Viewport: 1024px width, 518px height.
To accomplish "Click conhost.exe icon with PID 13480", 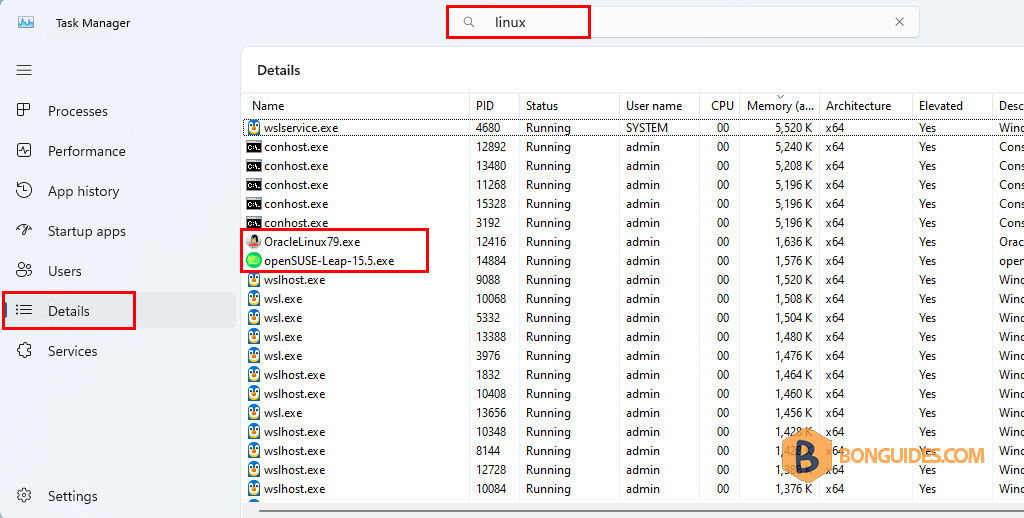I will coord(254,166).
